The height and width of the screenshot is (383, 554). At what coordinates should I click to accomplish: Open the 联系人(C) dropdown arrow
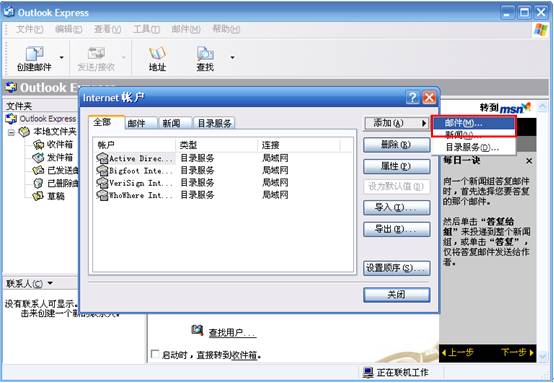[50, 283]
